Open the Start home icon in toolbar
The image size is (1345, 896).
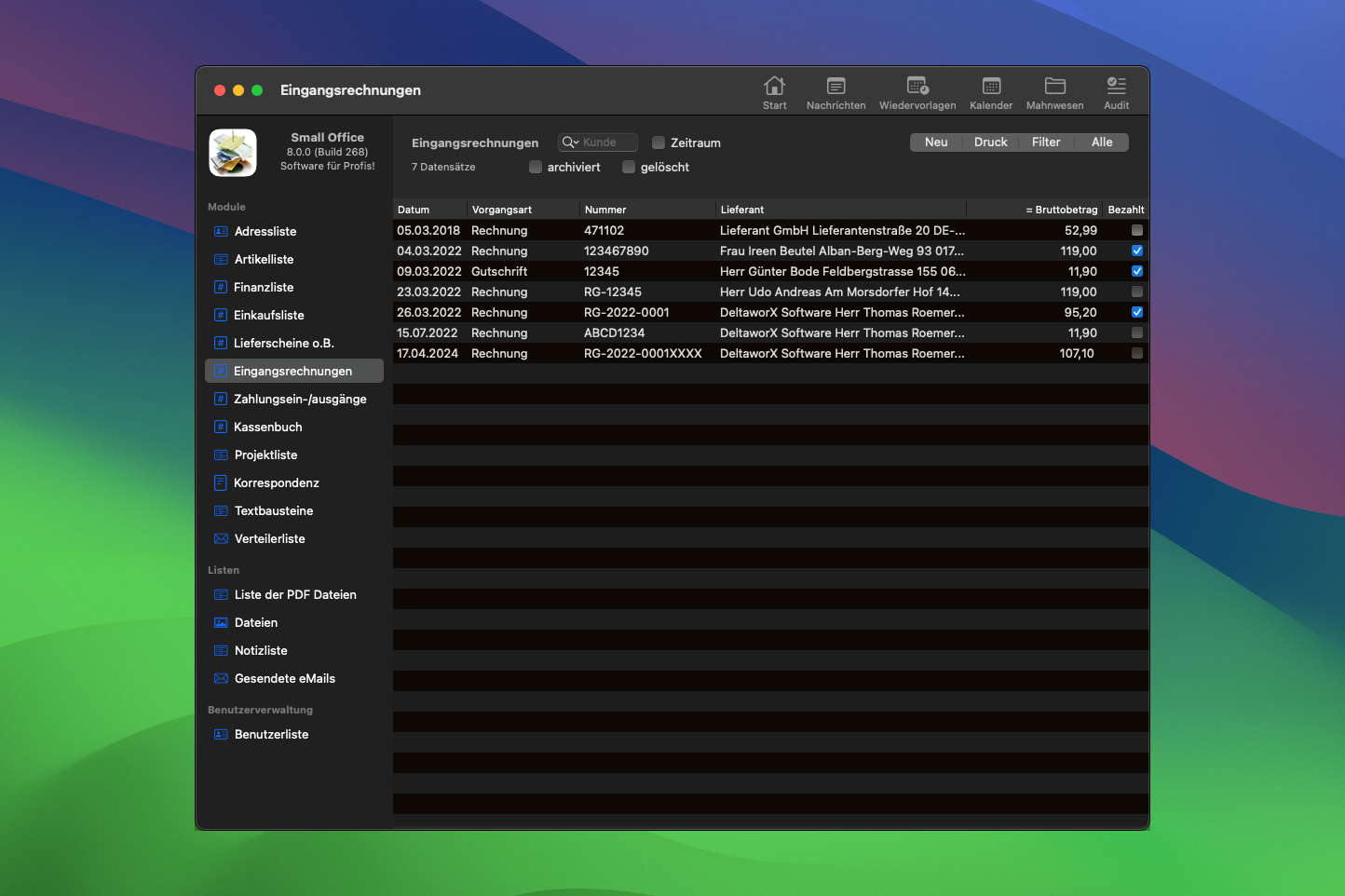774,87
